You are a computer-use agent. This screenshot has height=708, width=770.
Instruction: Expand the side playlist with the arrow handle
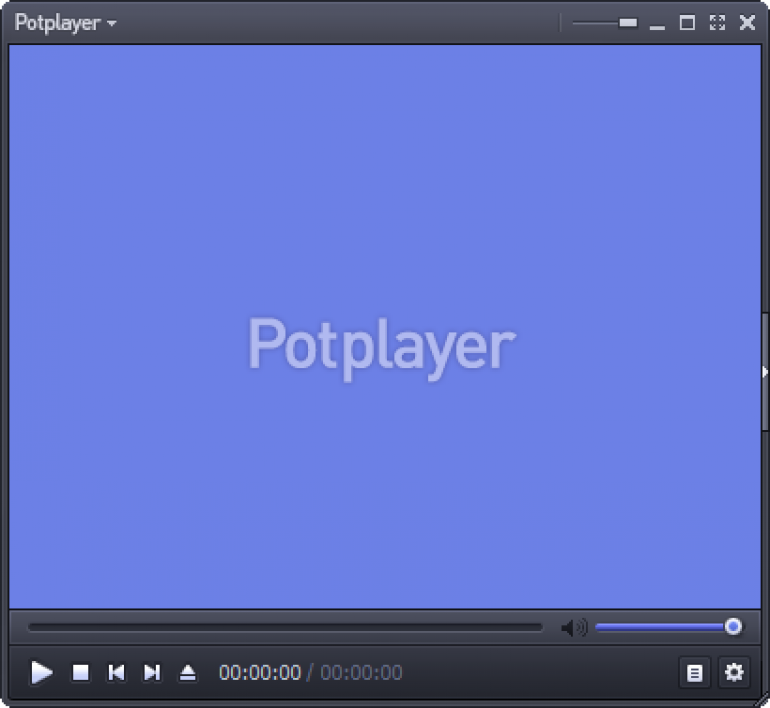pos(765,372)
